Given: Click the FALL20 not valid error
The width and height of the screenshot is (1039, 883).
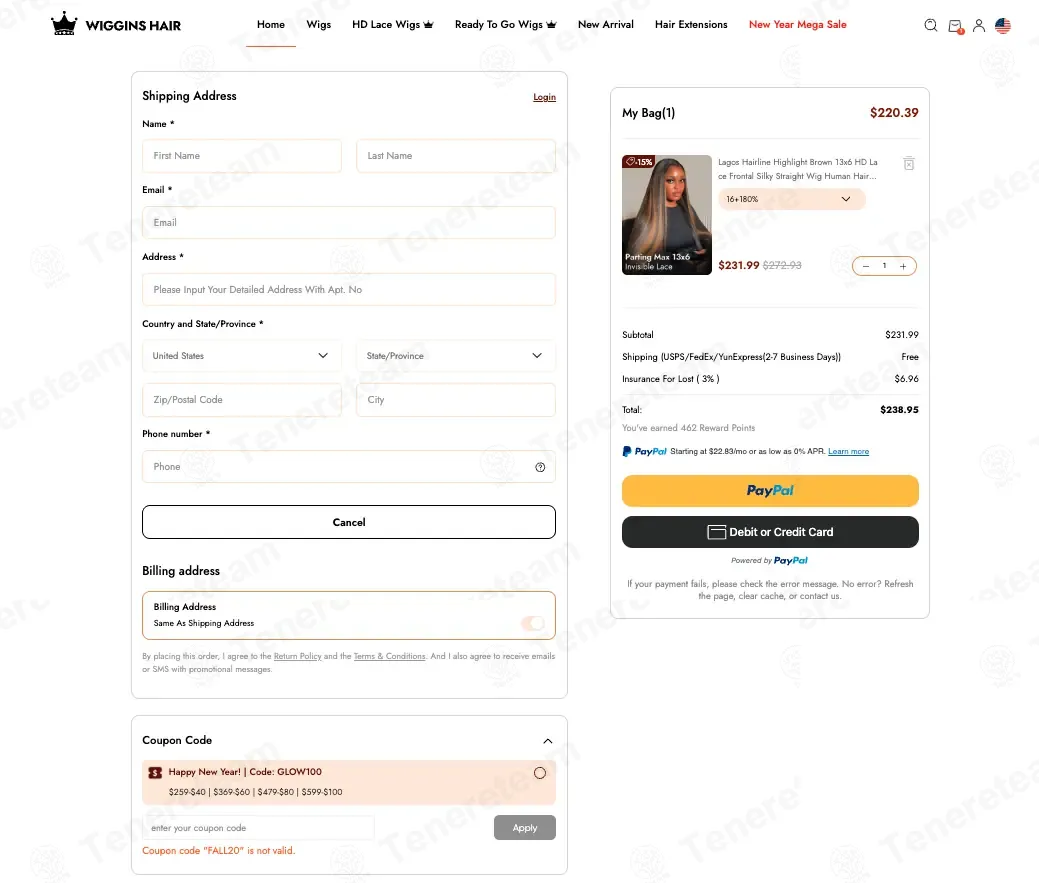Looking at the screenshot, I should pyautogui.click(x=219, y=851).
